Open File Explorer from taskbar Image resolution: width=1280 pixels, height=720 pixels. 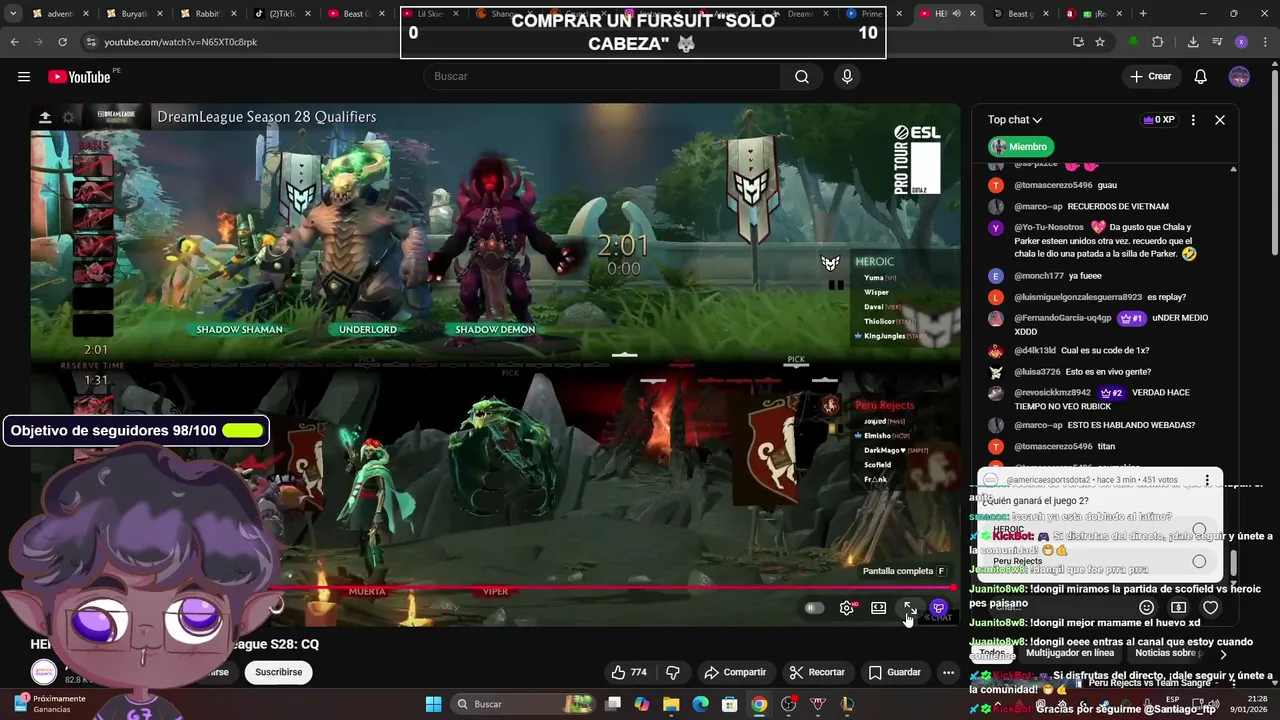click(671, 704)
